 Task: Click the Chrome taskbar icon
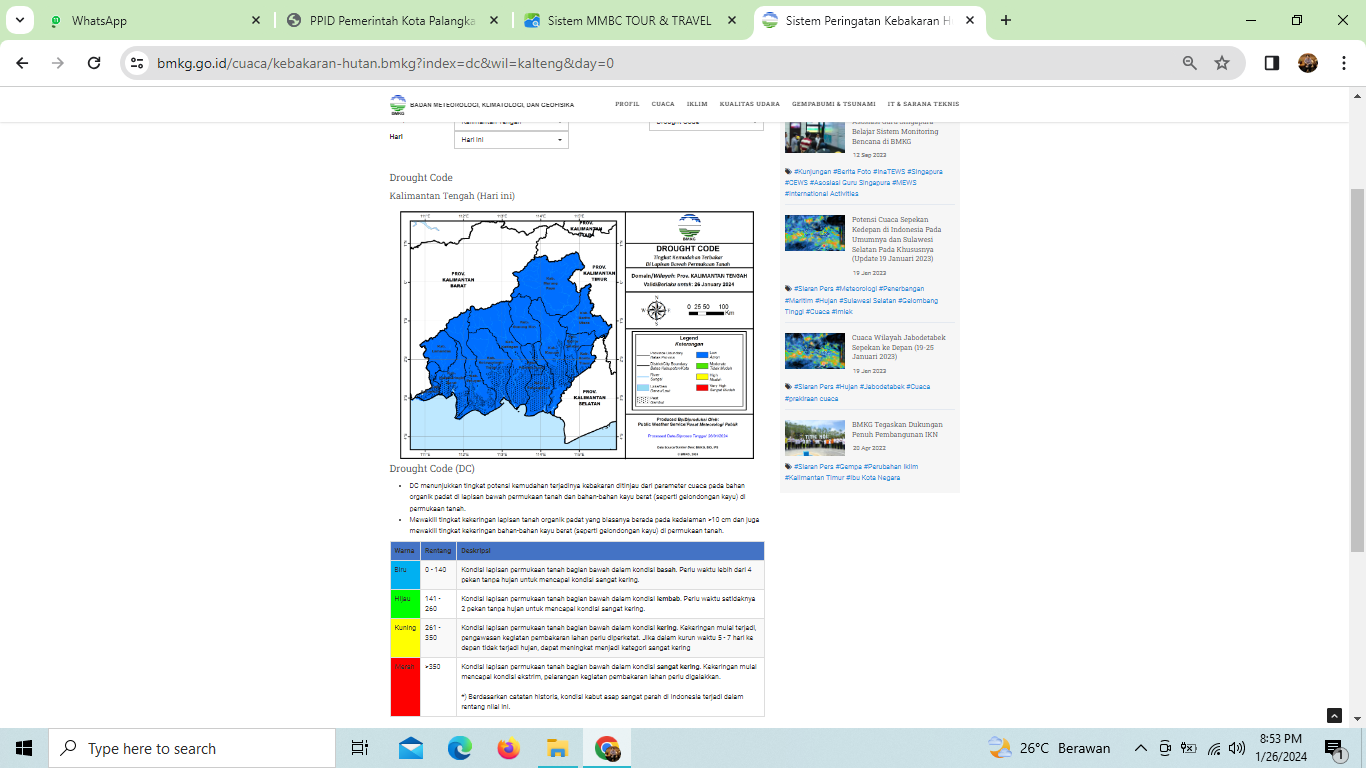(x=606, y=748)
